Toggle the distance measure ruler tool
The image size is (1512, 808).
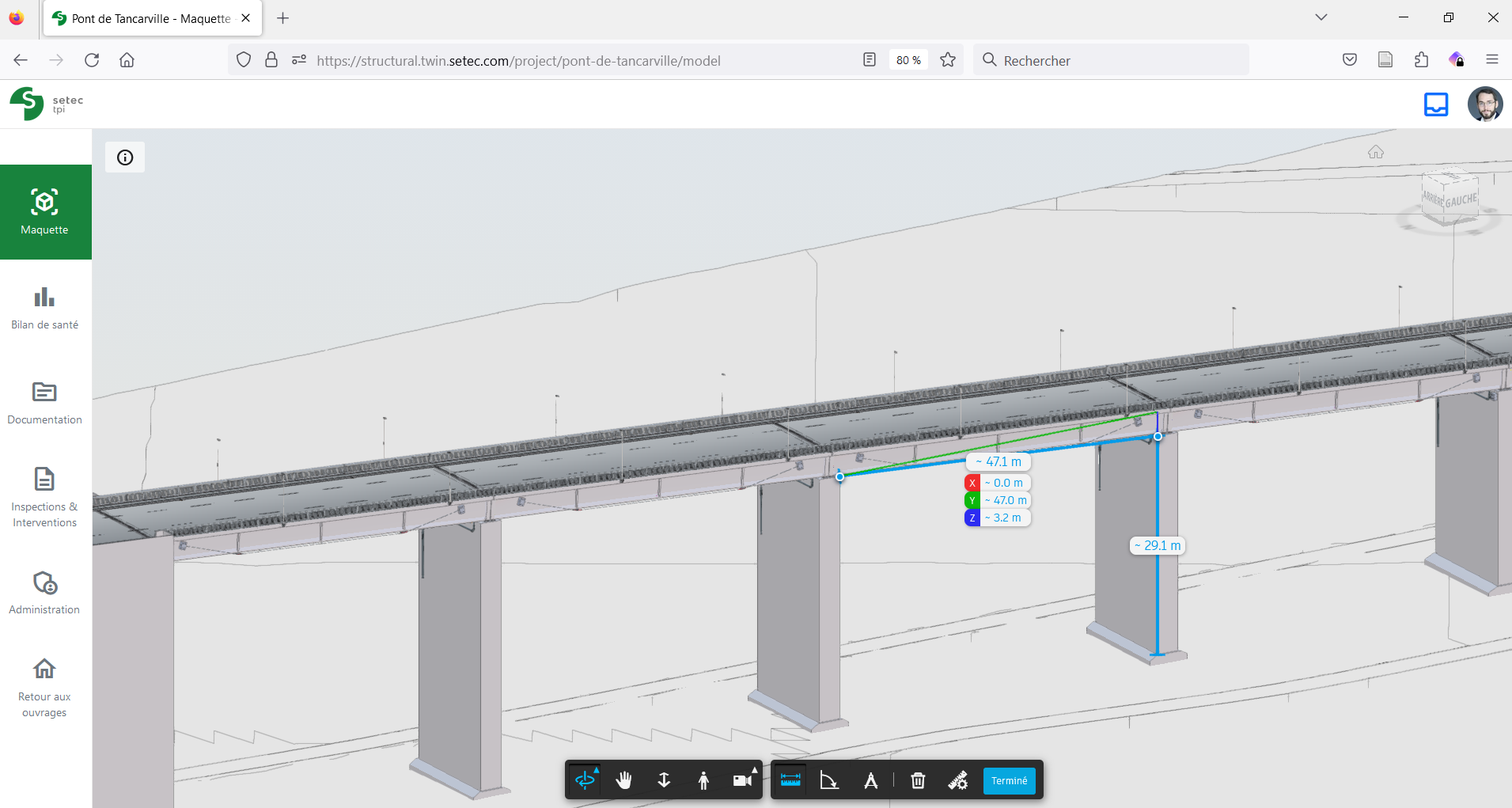pyautogui.click(x=790, y=780)
